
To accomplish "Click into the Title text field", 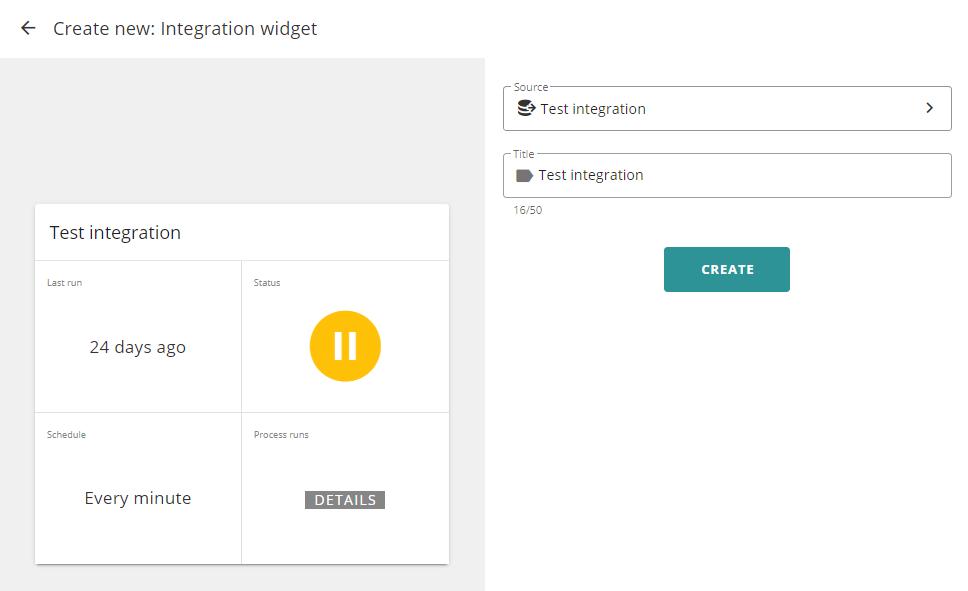I will coord(727,175).
